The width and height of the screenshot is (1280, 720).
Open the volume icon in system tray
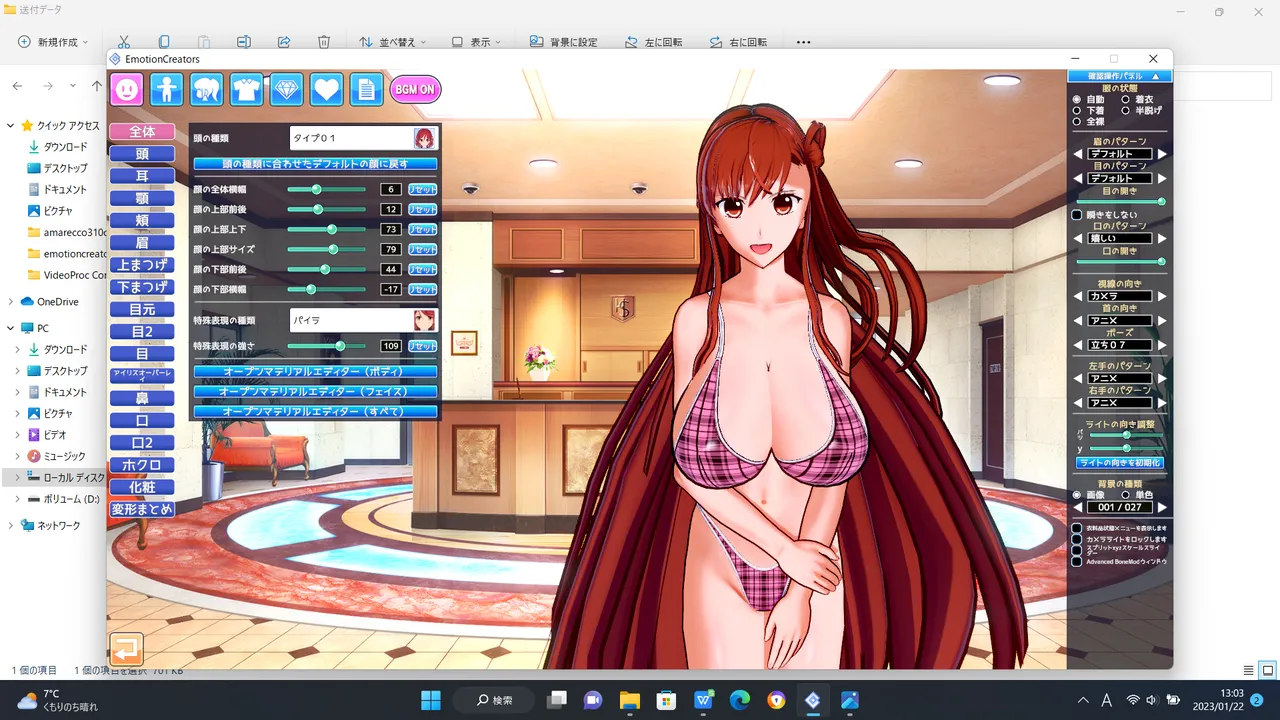tap(1152, 700)
